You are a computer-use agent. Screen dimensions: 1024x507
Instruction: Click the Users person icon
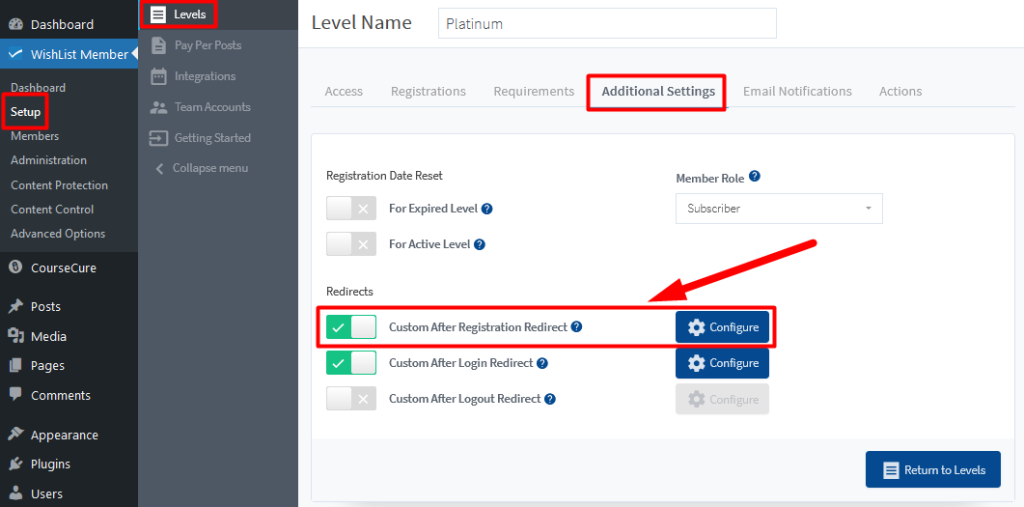(16, 493)
